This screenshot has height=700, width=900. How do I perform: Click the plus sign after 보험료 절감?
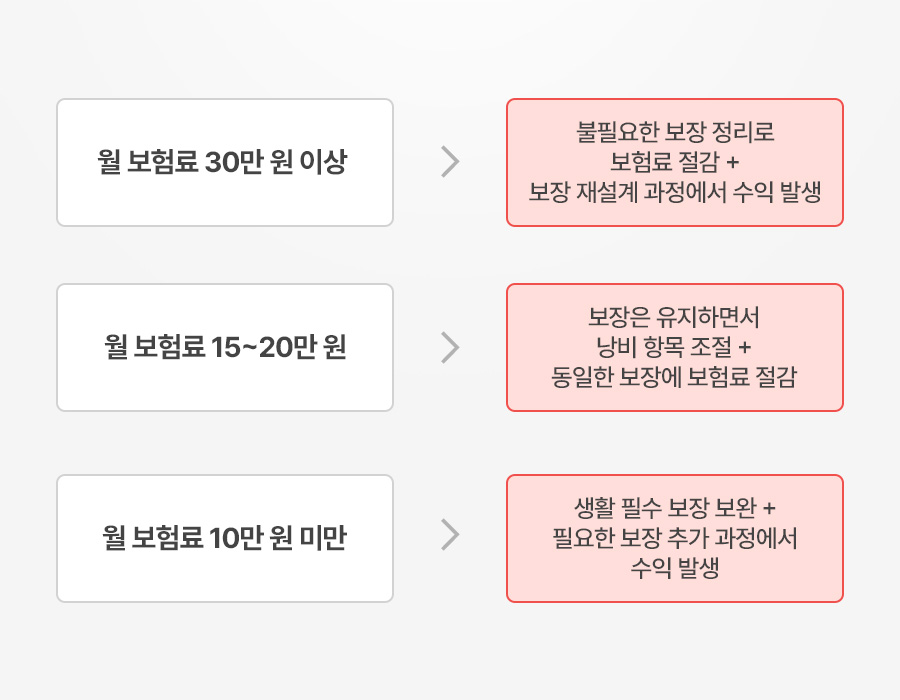(x=732, y=162)
